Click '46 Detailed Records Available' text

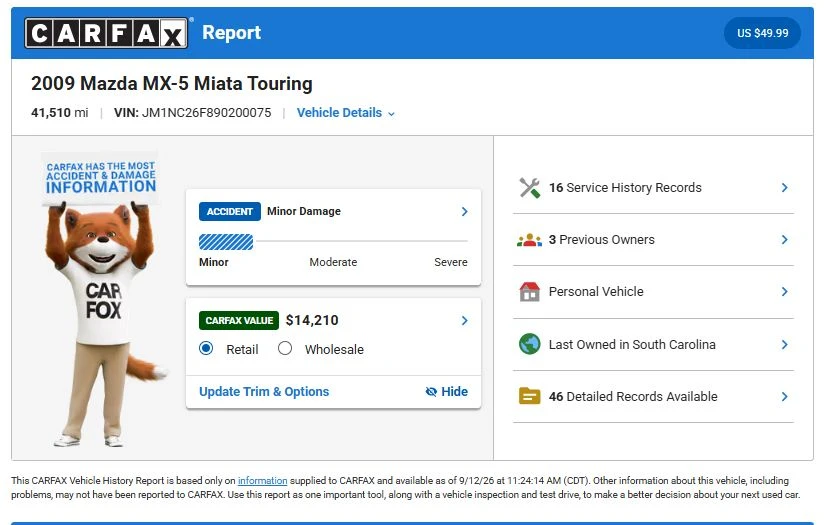(633, 396)
